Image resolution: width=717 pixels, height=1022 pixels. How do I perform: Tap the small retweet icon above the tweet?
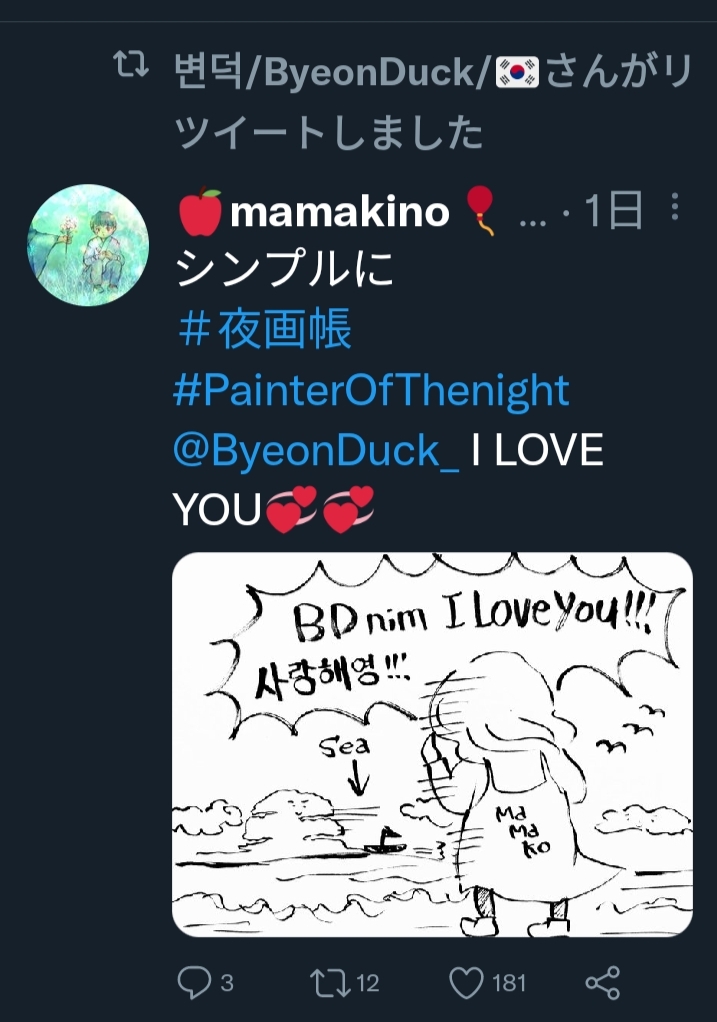pyautogui.click(x=131, y=70)
